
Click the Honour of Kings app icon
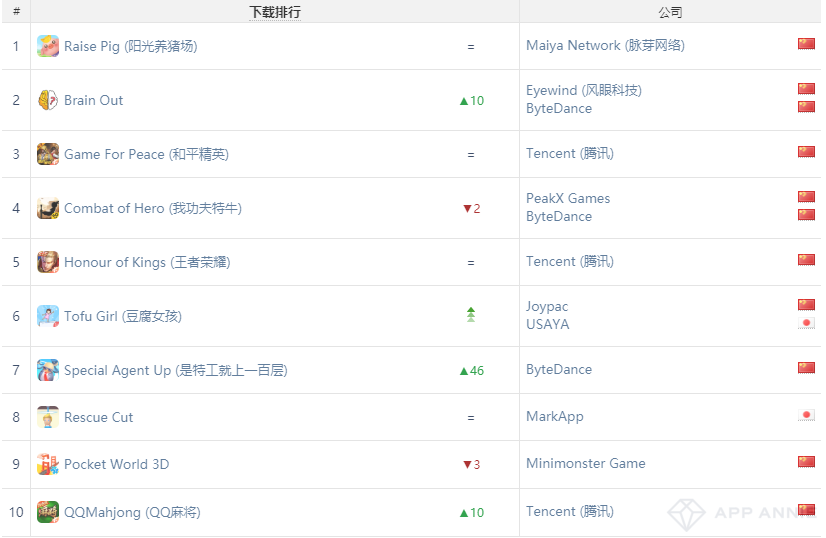(x=48, y=262)
